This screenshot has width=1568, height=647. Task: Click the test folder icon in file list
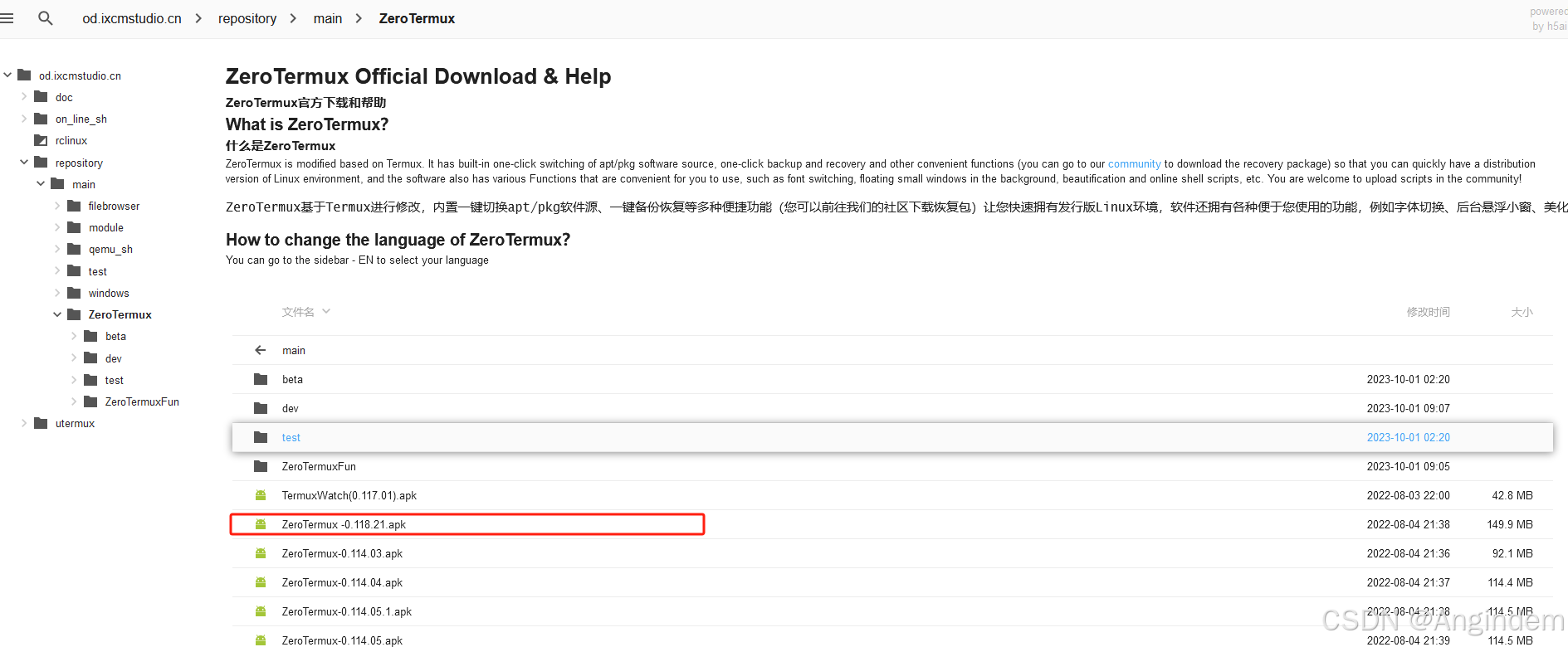[261, 437]
